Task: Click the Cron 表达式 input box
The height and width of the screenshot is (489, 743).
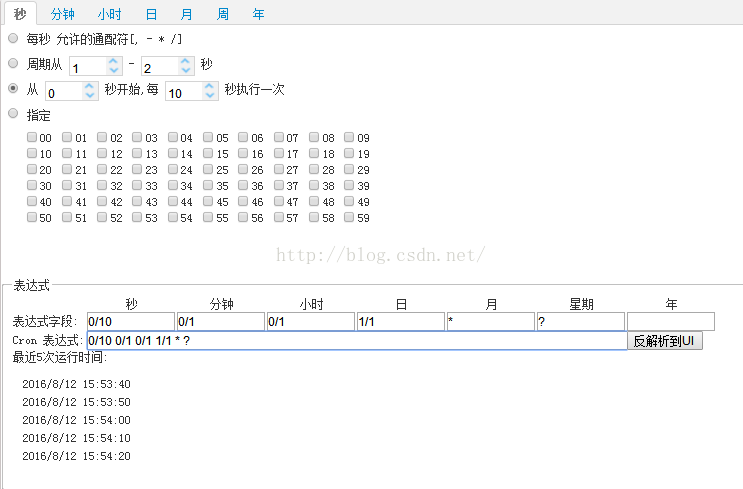Action: (357, 341)
